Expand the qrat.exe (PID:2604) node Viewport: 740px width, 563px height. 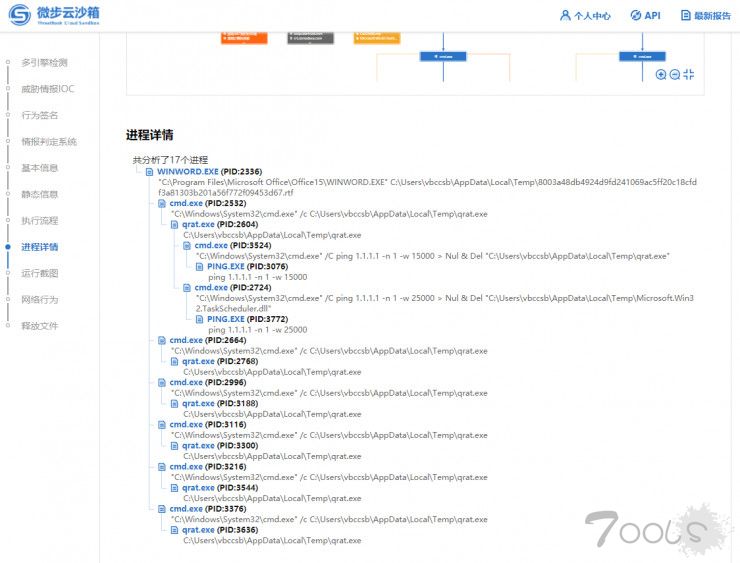pos(175,224)
